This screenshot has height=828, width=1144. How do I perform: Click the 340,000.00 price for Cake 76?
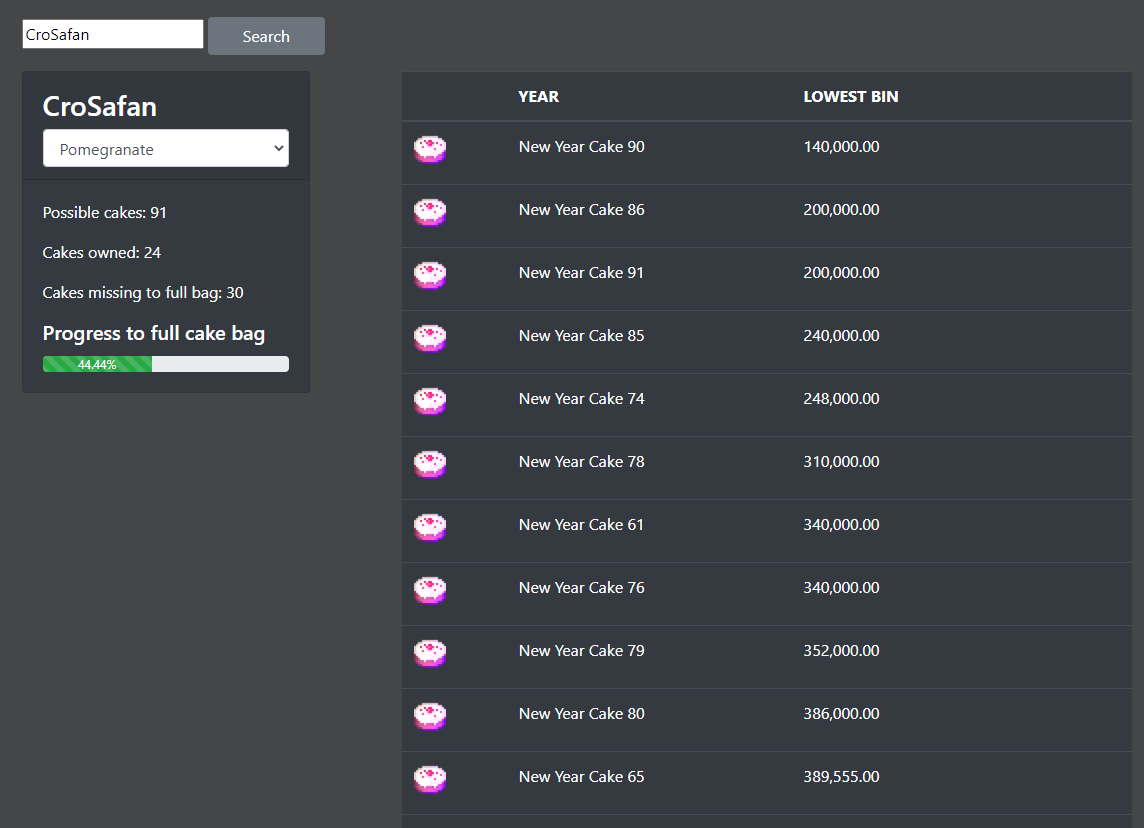coord(841,587)
